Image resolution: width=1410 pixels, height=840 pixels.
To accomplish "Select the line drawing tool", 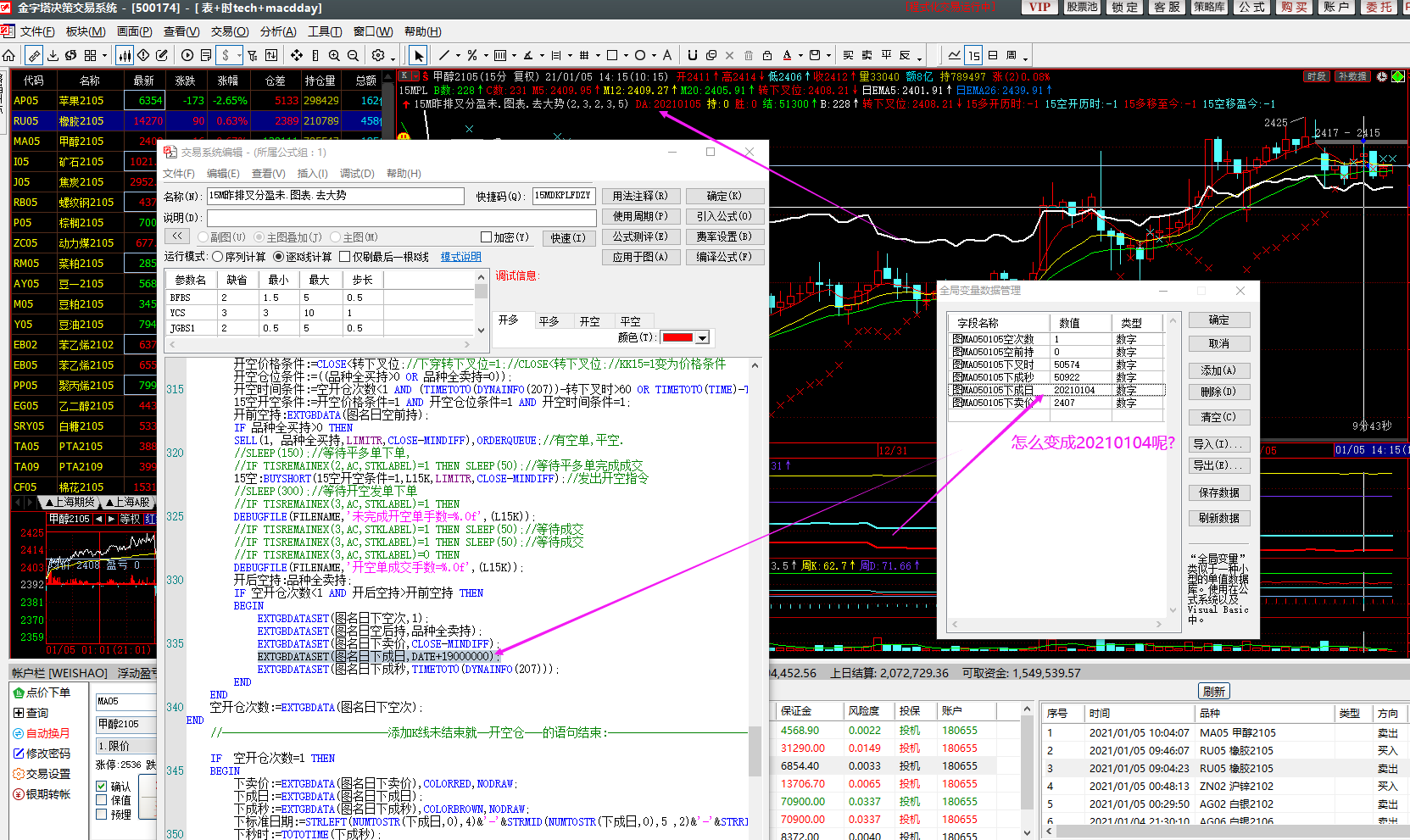I will (443, 56).
